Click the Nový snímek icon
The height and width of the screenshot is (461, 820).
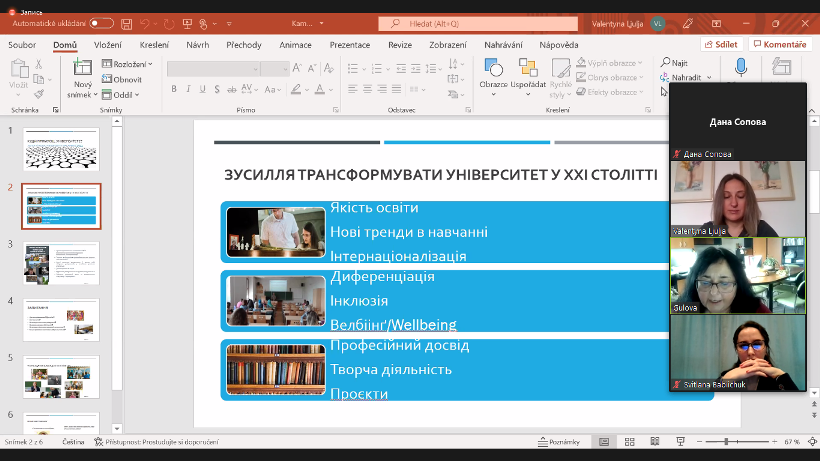[x=82, y=68]
